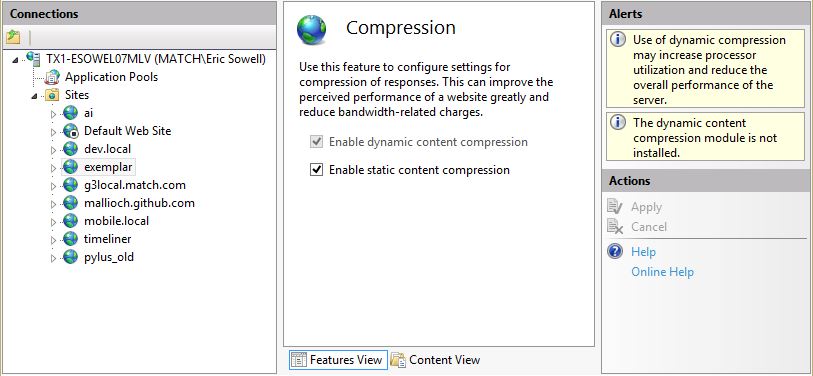Select the mallioch.github.com site
The width and height of the screenshot is (813, 376).
139,203
